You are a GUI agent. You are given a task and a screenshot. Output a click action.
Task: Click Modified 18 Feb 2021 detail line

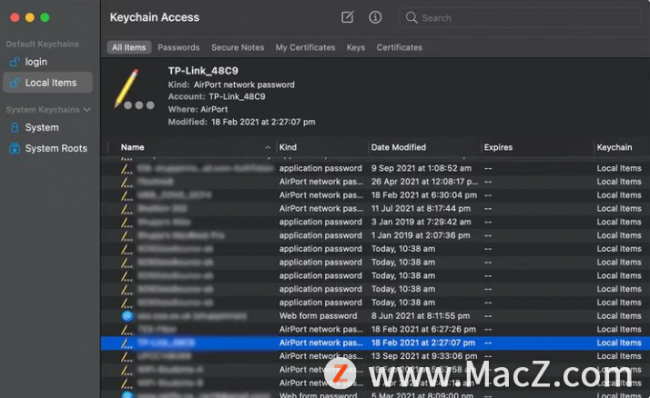[241, 122]
